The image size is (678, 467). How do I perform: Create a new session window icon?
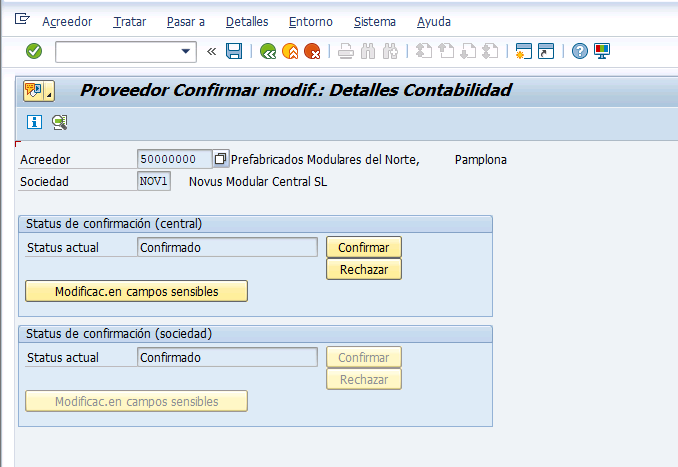524,51
